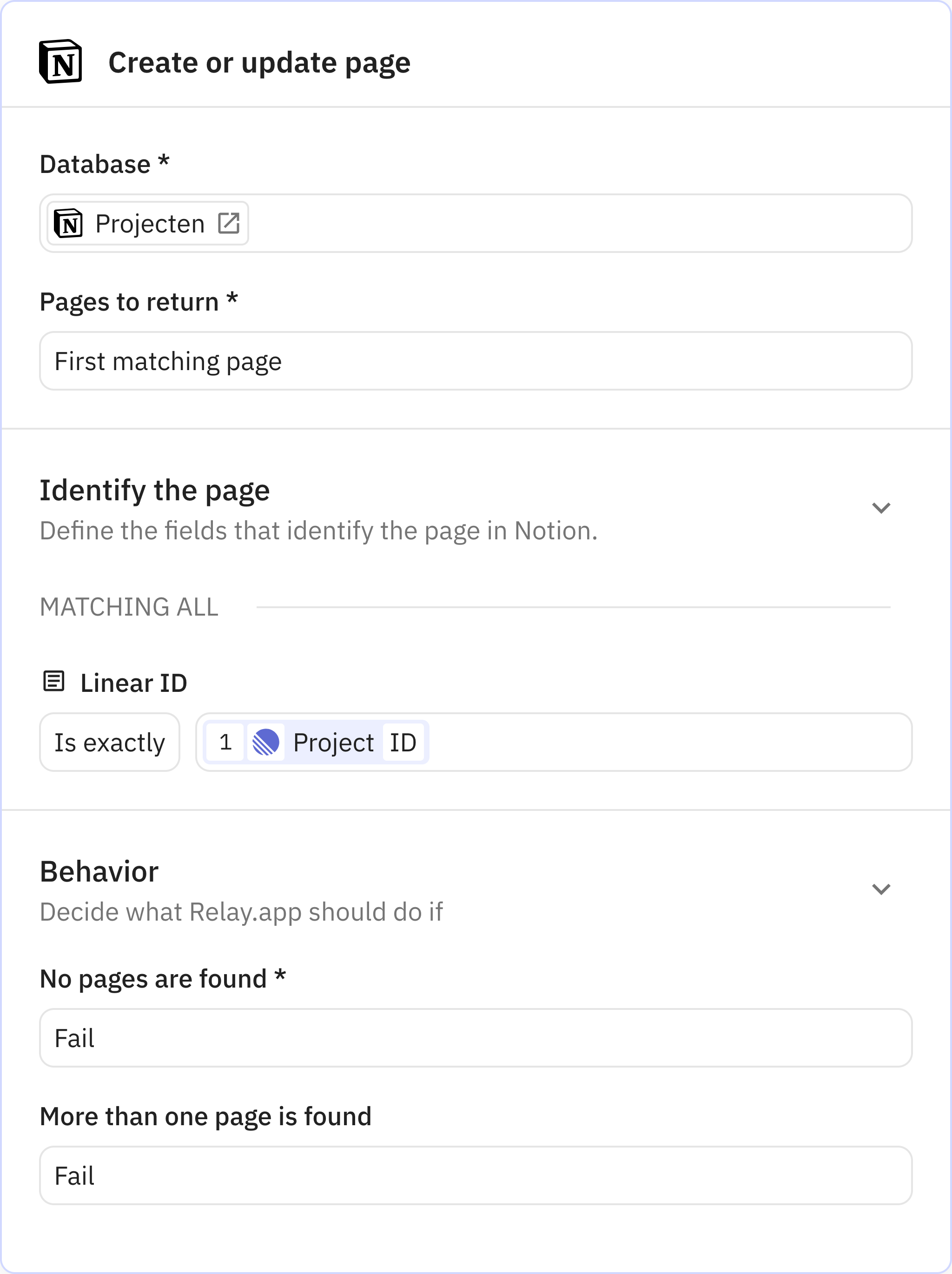Open the No pages are found dropdown
Screen dimensions: 952x1274
pos(476,1038)
